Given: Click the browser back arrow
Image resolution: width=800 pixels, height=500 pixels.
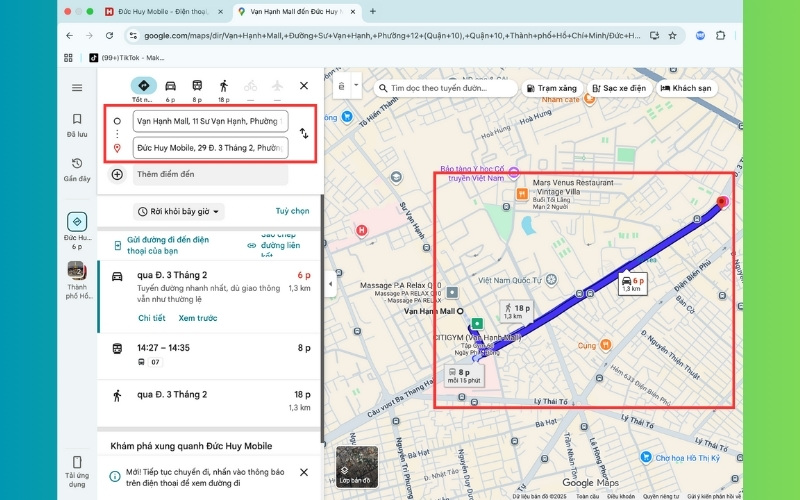Looking at the screenshot, I should tap(69, 35).
